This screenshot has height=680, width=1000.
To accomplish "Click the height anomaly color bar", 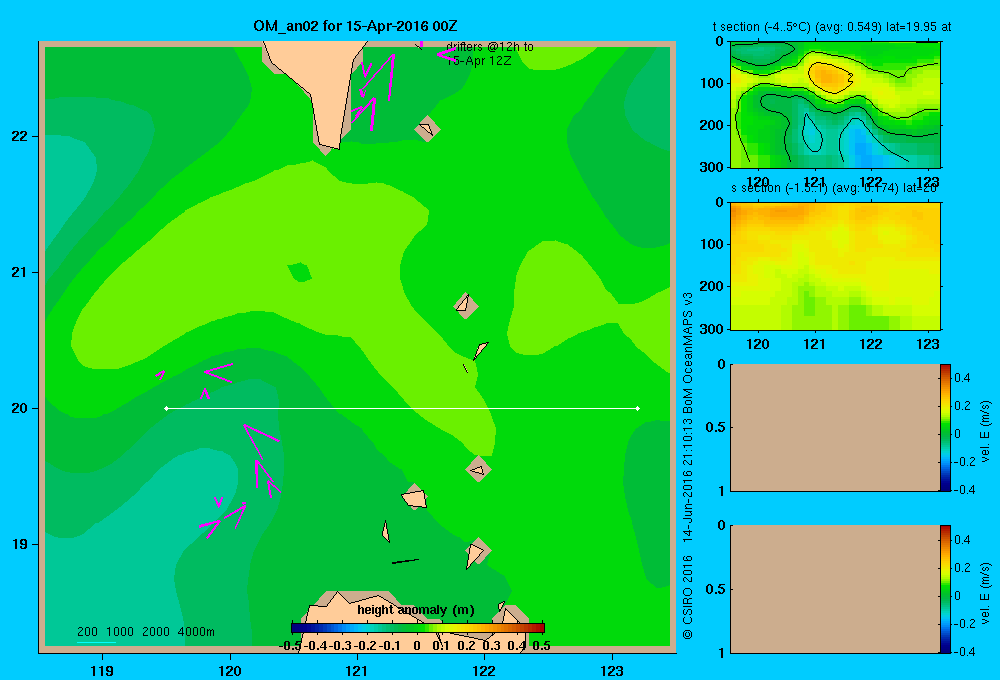I will click(418, 628).
